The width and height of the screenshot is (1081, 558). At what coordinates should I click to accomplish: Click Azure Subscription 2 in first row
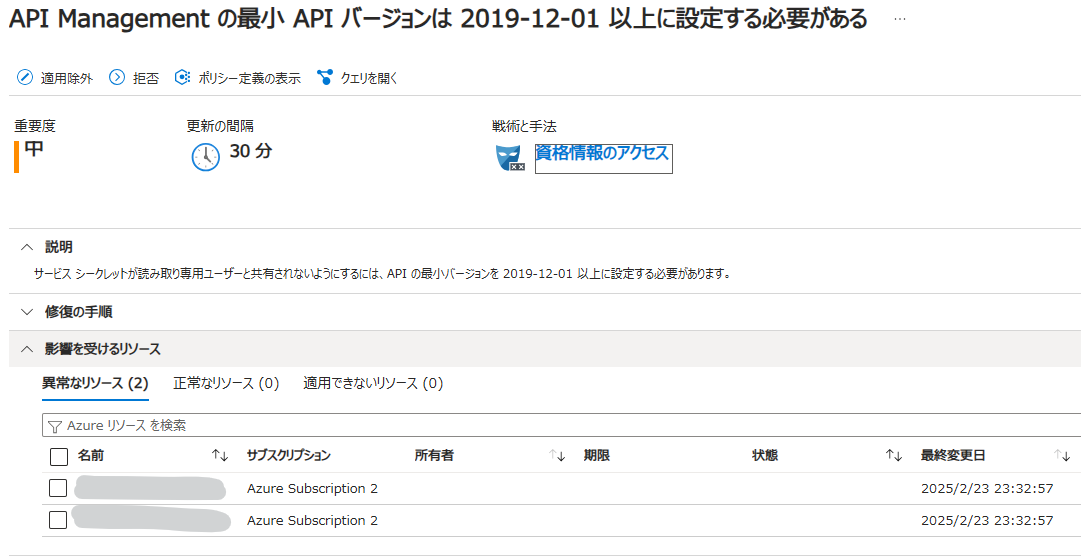click(x=312, y=488)
